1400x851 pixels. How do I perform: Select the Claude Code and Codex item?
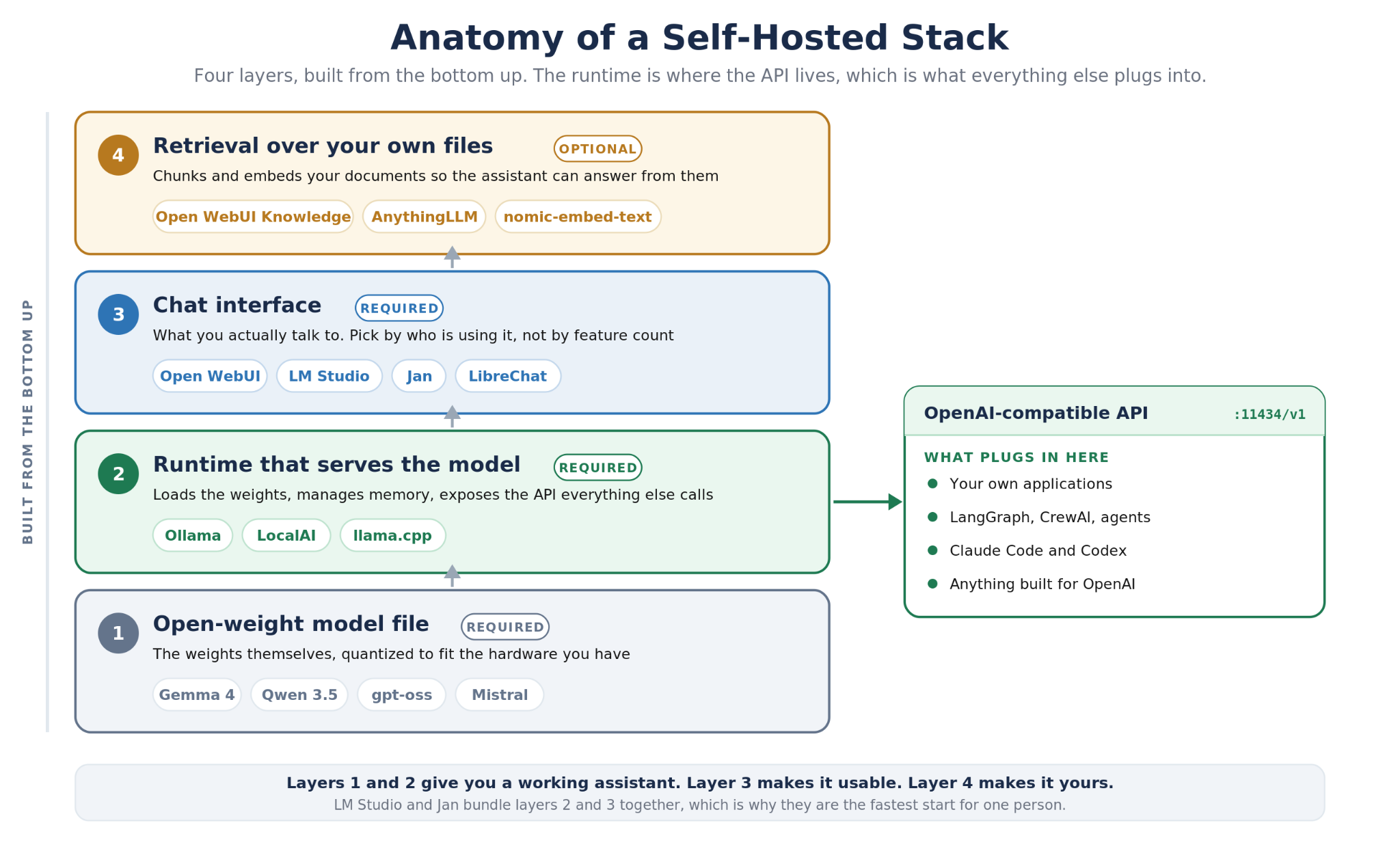[x=1038, y=551]
